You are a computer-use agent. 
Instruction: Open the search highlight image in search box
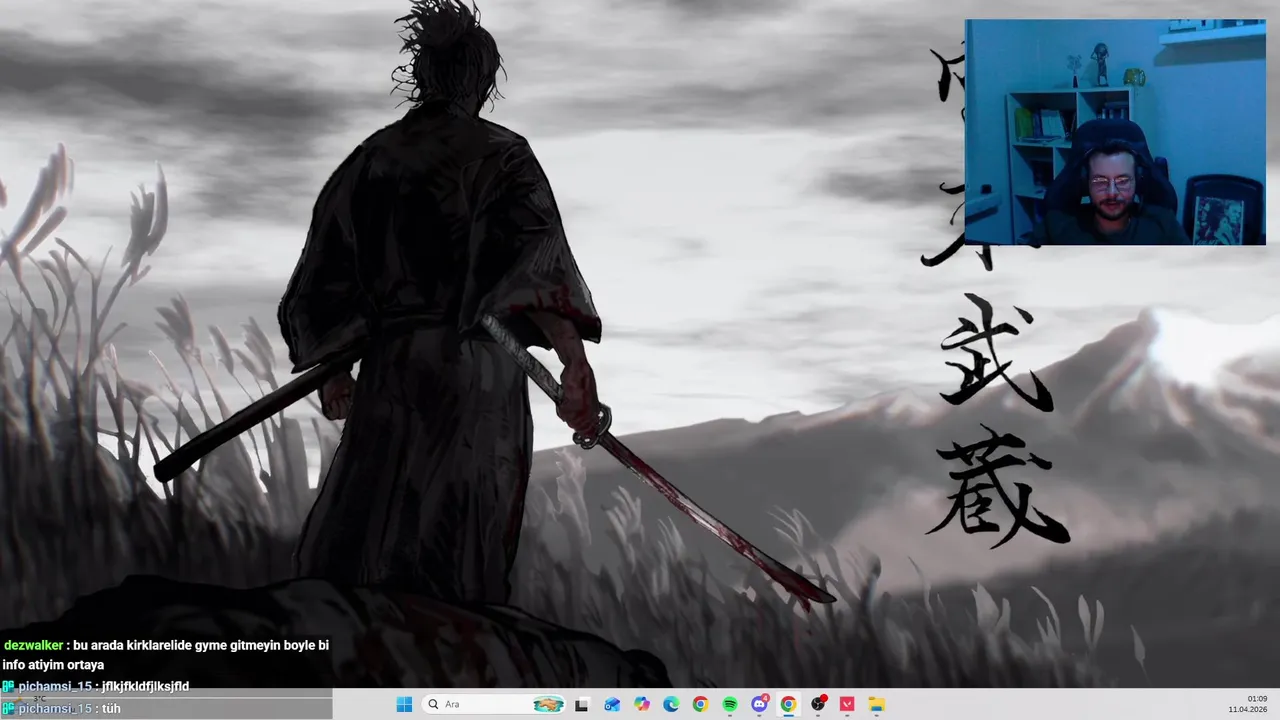pyautogui.click(x=548, y=704)
